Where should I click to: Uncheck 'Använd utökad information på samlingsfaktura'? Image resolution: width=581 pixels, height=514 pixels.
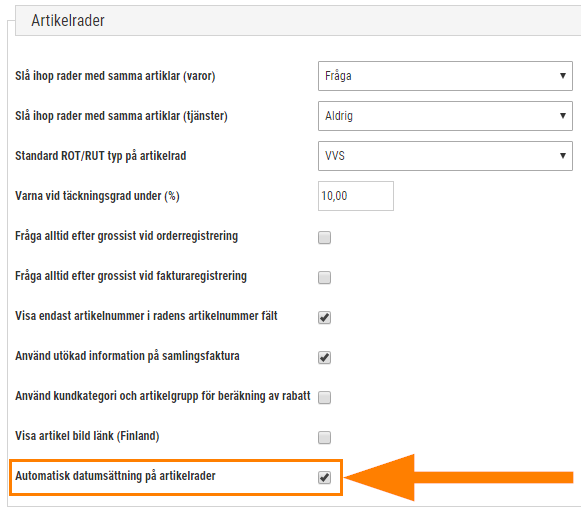[x=324, y=357]
